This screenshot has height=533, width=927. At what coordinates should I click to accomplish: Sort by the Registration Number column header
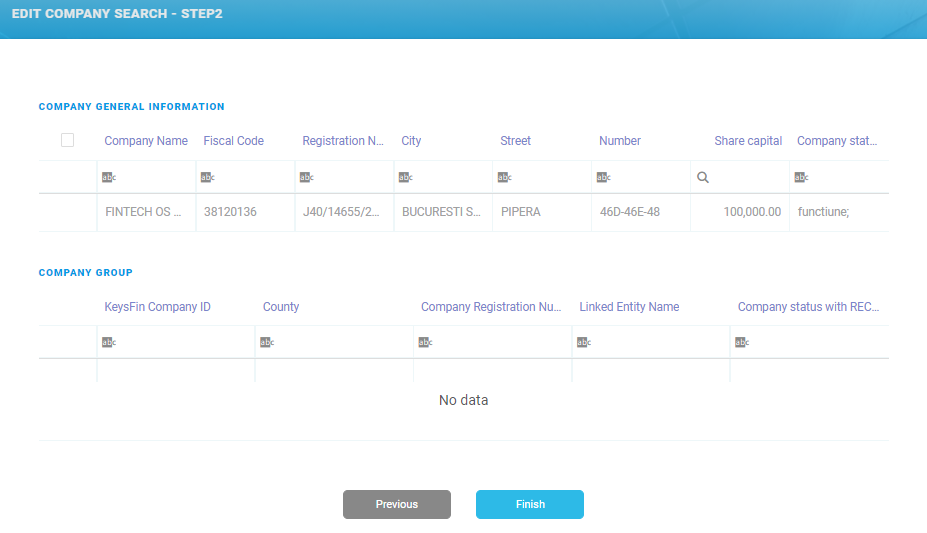(343, 141)
